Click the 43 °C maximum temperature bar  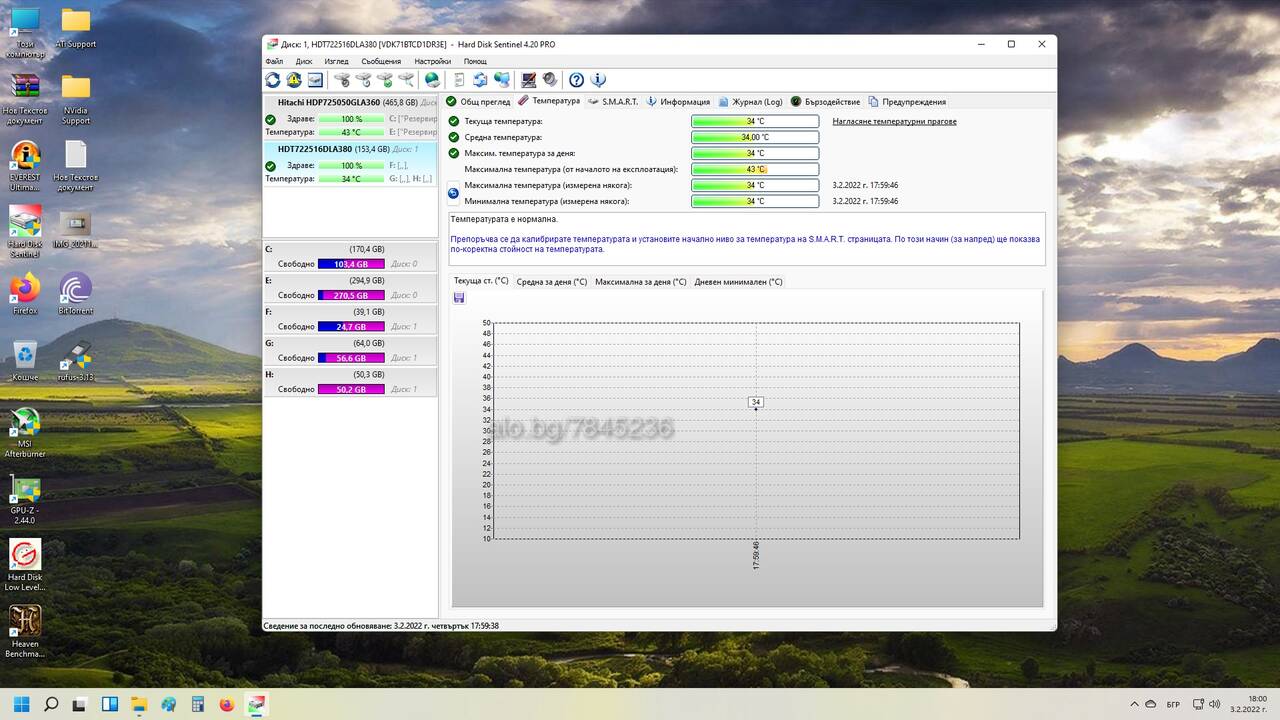(x=755, y=169)
